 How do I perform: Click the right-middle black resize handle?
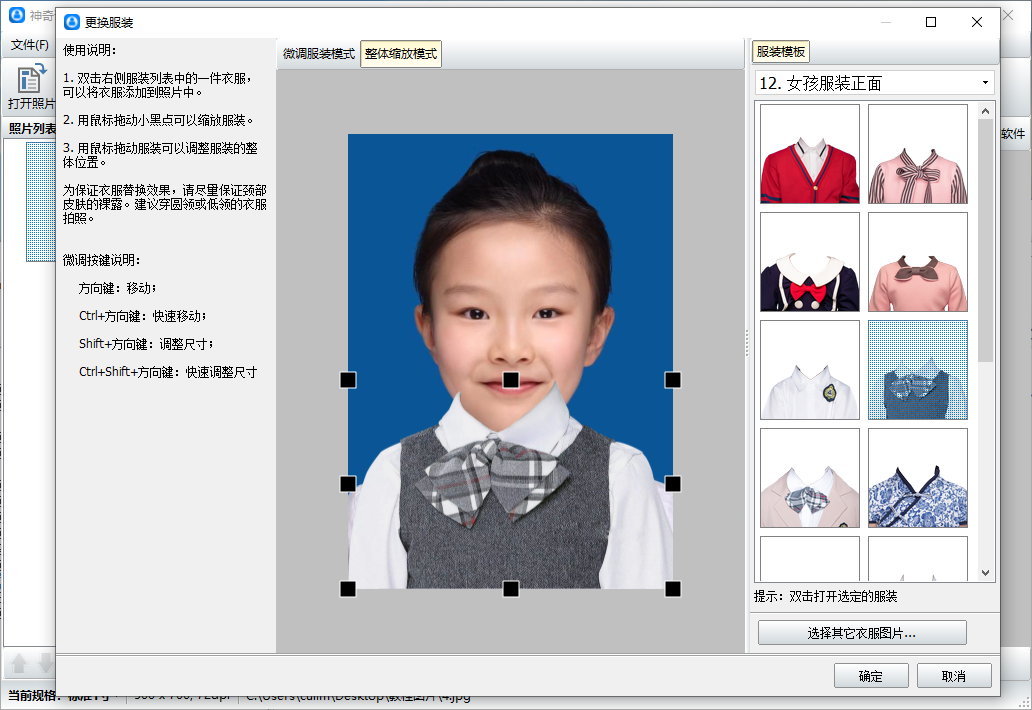(x=673, y=484)
